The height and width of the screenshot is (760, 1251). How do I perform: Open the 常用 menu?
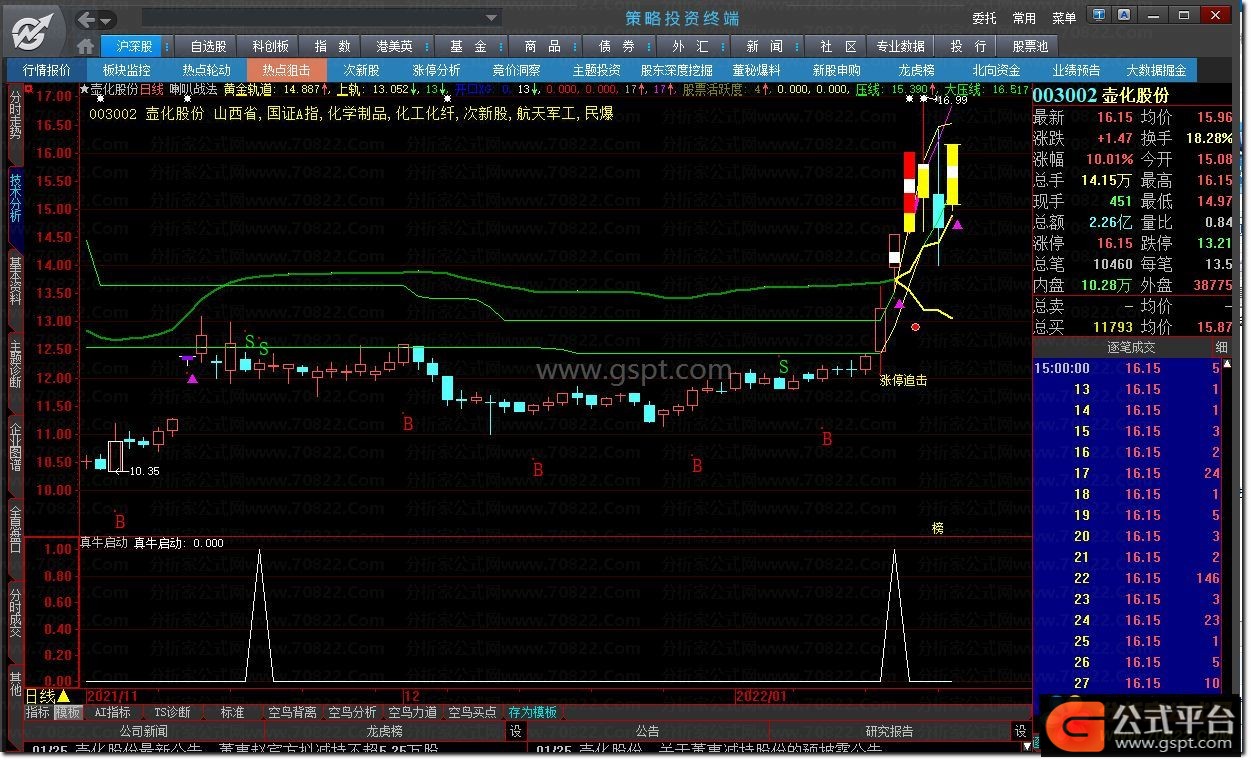pyautogui.click(x=1024, y=19)
